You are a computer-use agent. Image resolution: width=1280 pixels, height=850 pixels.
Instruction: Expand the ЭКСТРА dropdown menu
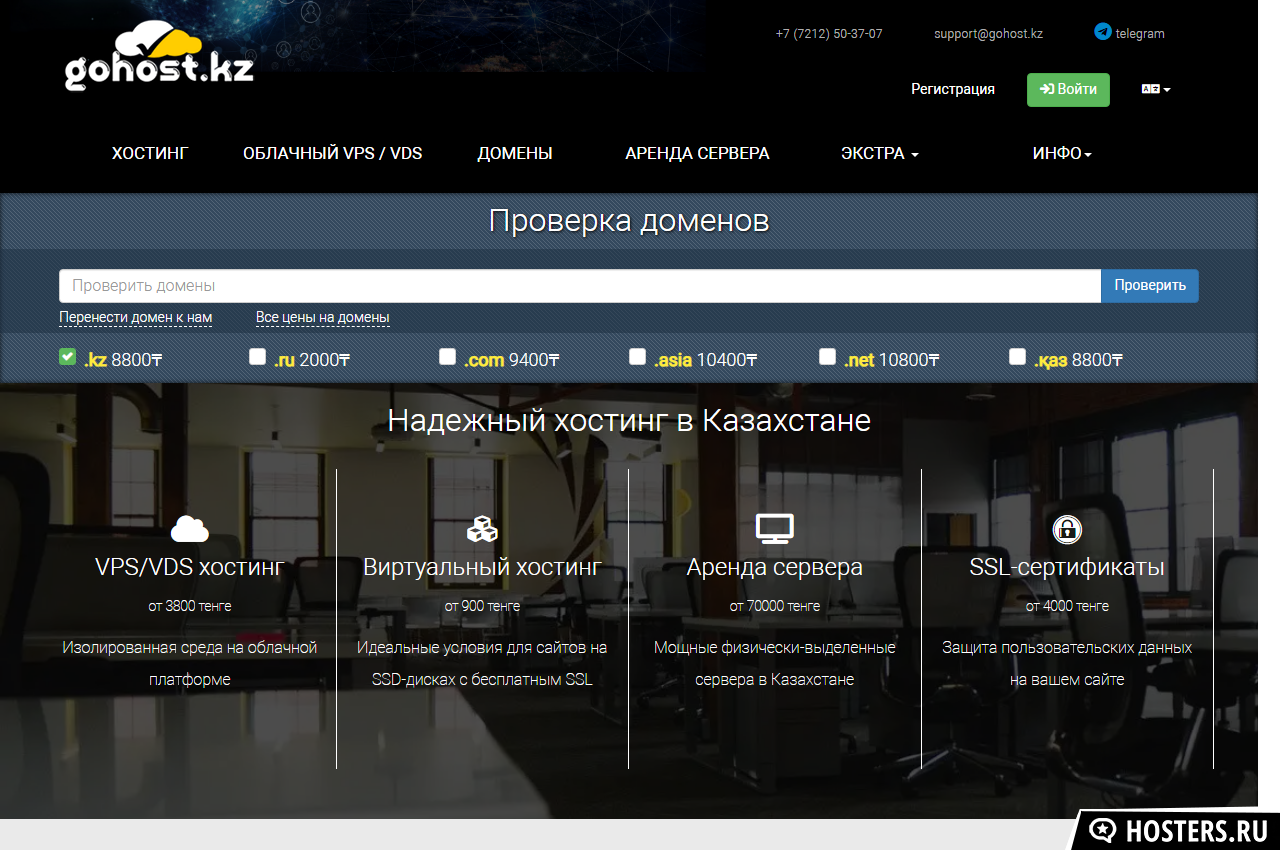pyautogui.click(x=879, y=153)
